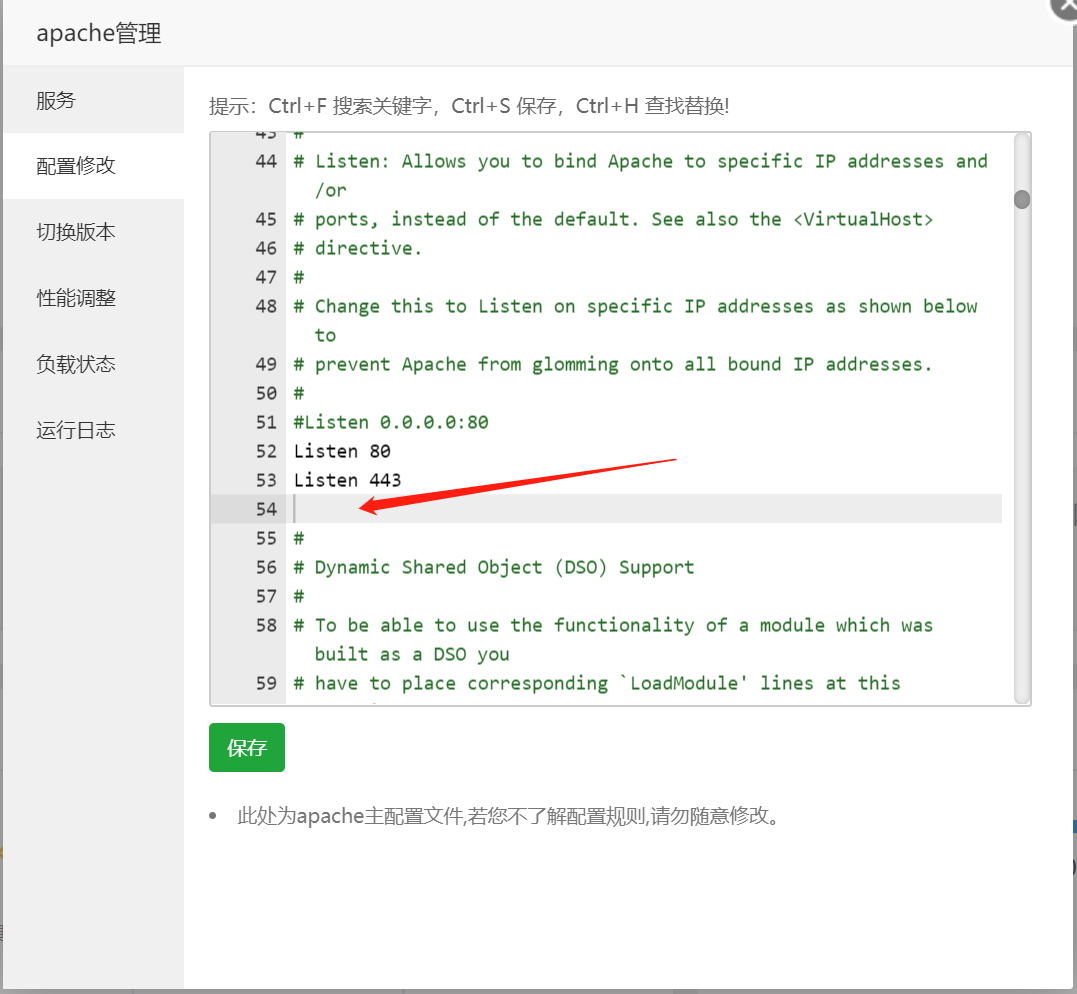Open the 服务 tab in sidebar
The image size is (1077, 994).
(93, 100)
